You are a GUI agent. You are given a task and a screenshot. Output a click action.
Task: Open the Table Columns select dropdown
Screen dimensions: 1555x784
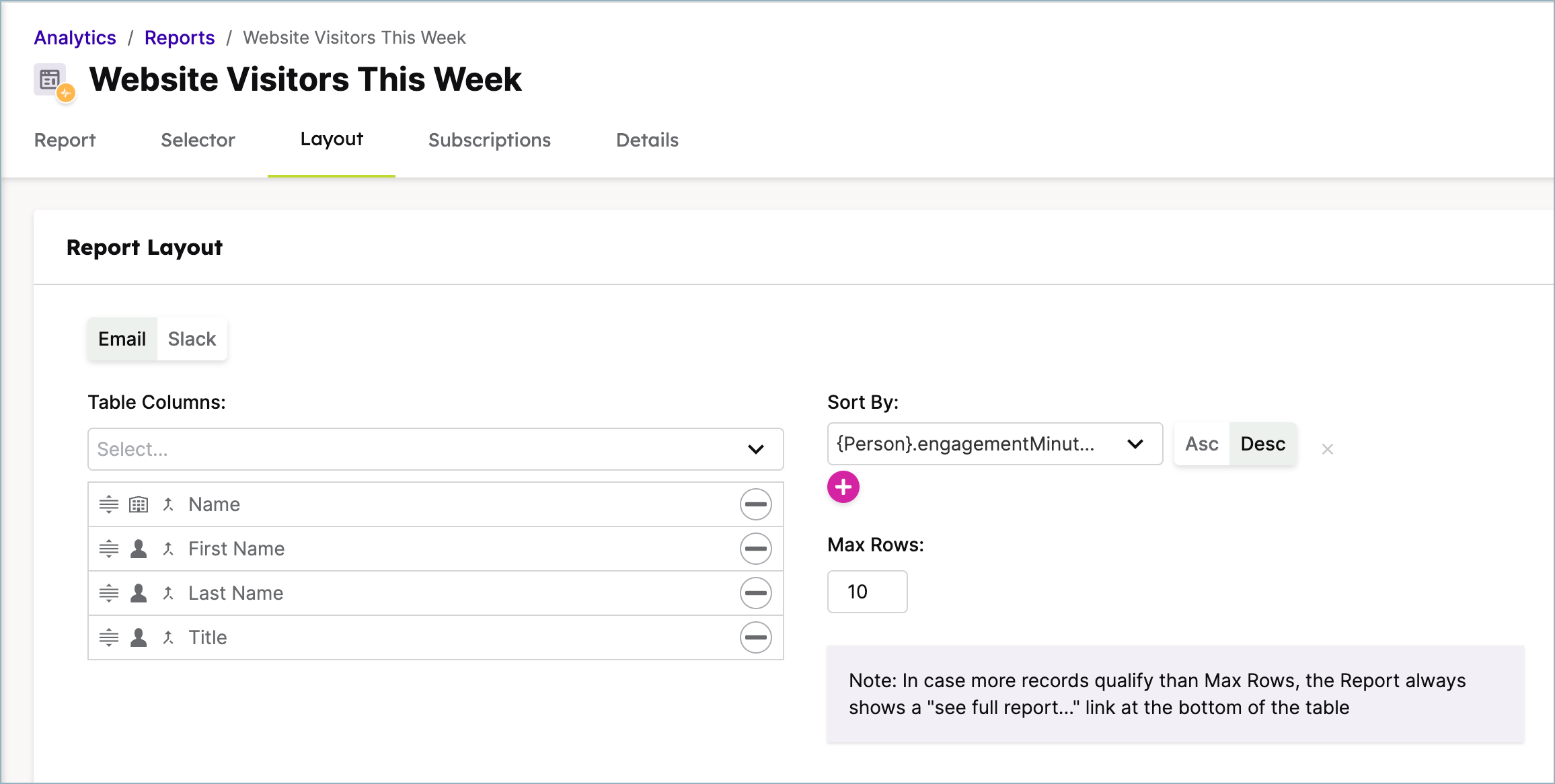[436, 449]
